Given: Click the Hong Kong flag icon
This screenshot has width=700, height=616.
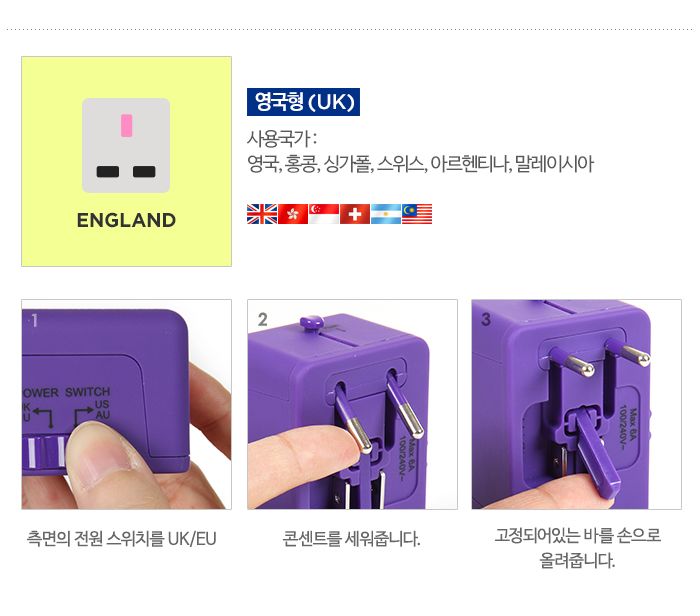Looking at the screenshot, I should [x=293, y=214].
